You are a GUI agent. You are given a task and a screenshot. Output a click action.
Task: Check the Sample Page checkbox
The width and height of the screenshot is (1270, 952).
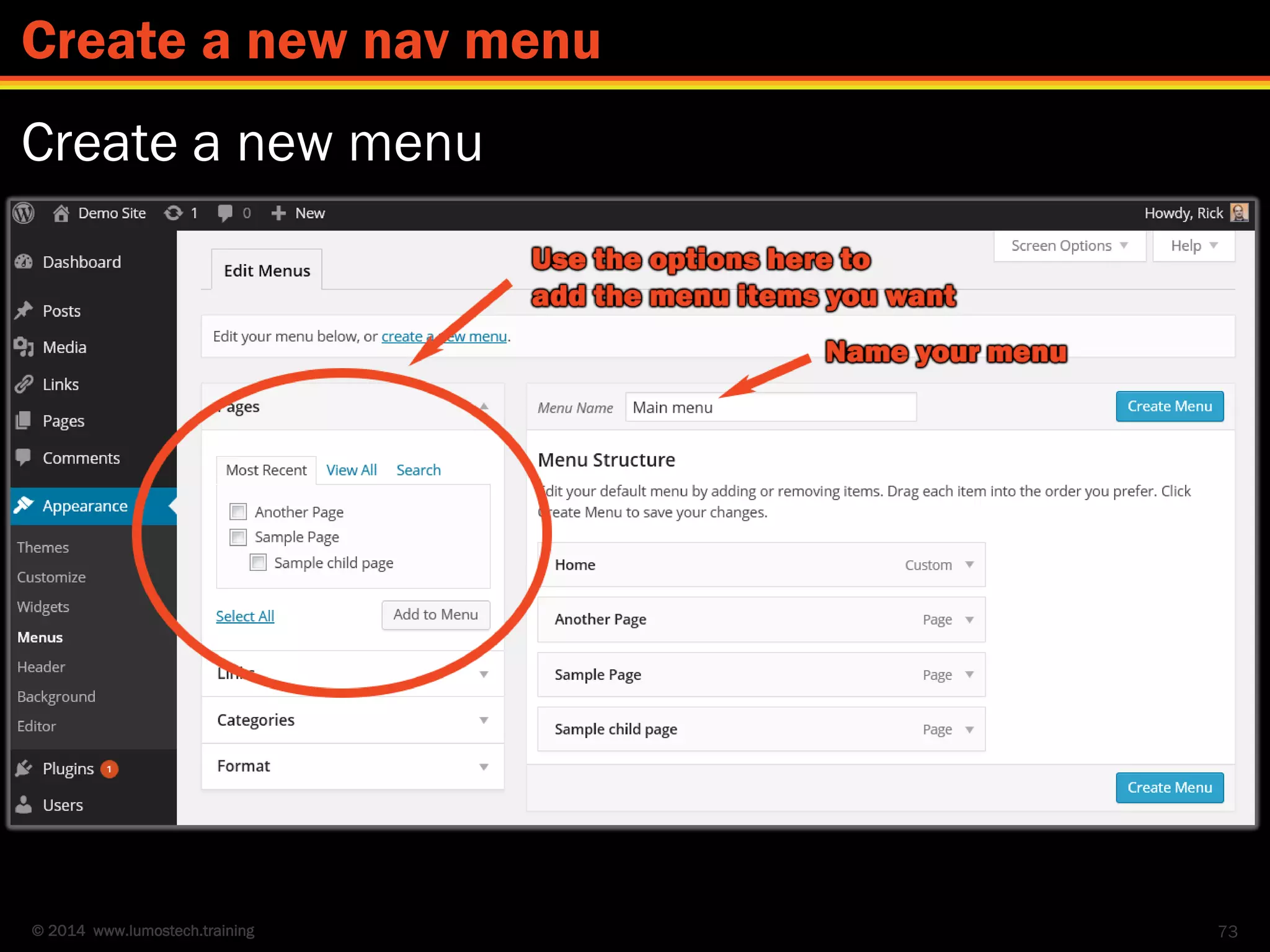(x=238, y=537)
